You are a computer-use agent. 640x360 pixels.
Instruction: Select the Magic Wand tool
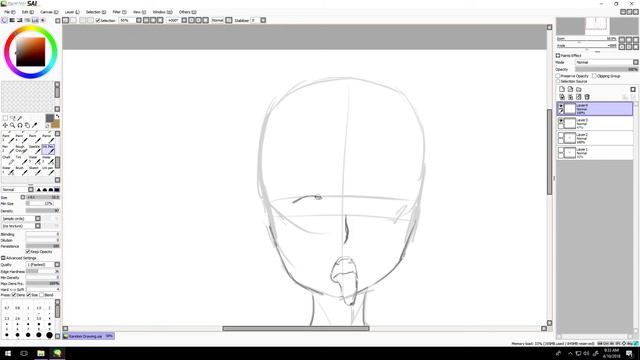20,118
